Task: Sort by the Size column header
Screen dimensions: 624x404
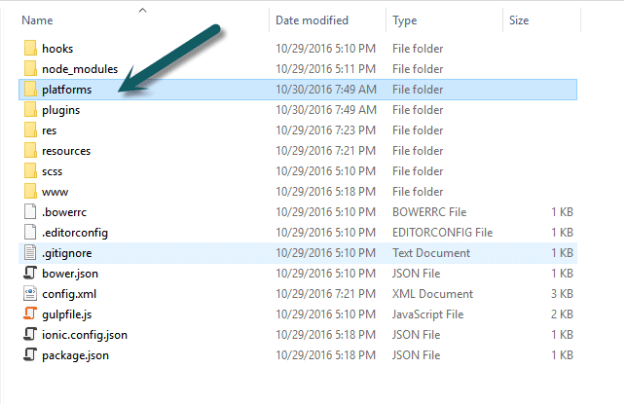Action: point(519,19)
